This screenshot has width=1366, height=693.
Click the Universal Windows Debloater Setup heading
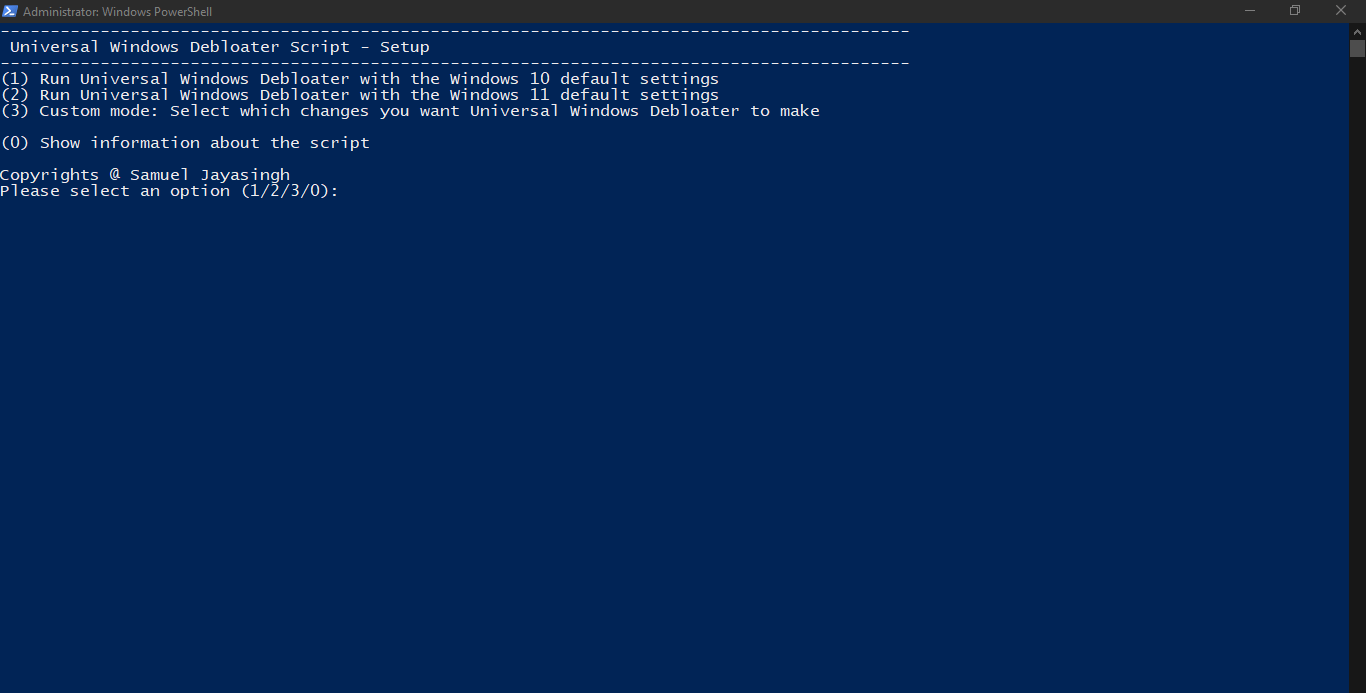coord(215,46)
